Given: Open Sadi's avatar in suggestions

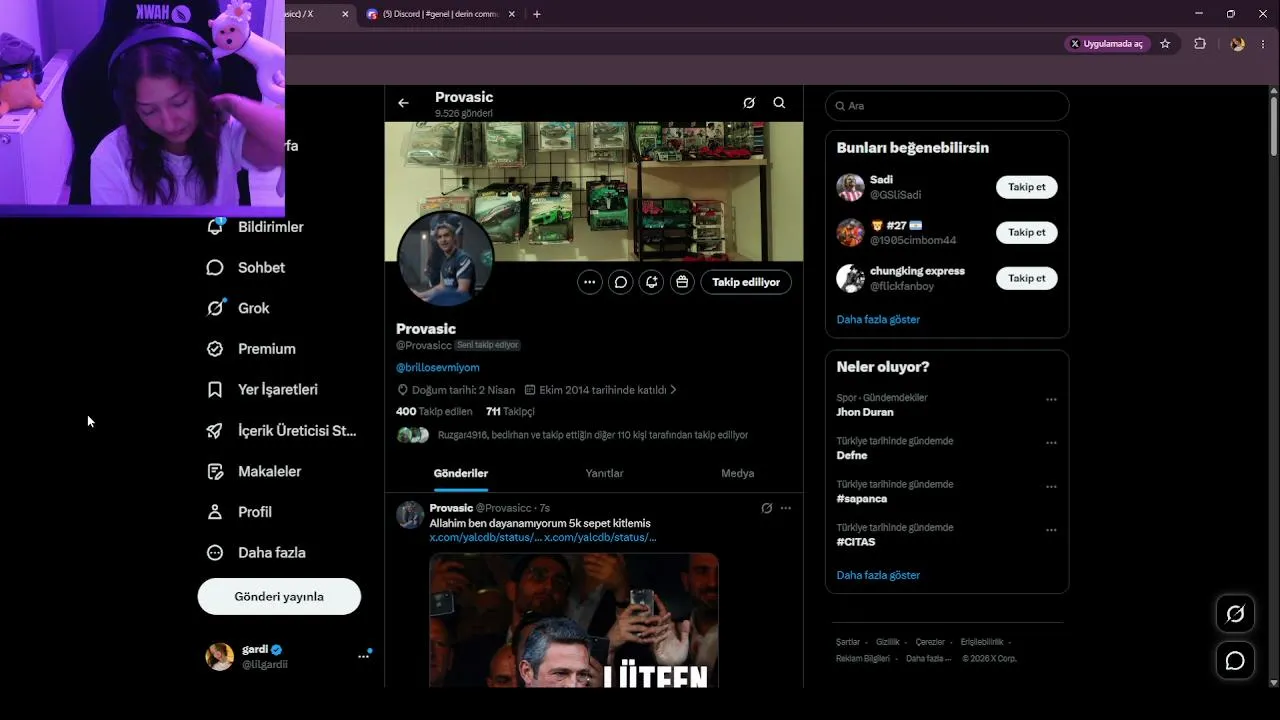Looking at the screenshot, I should point(850,187).
